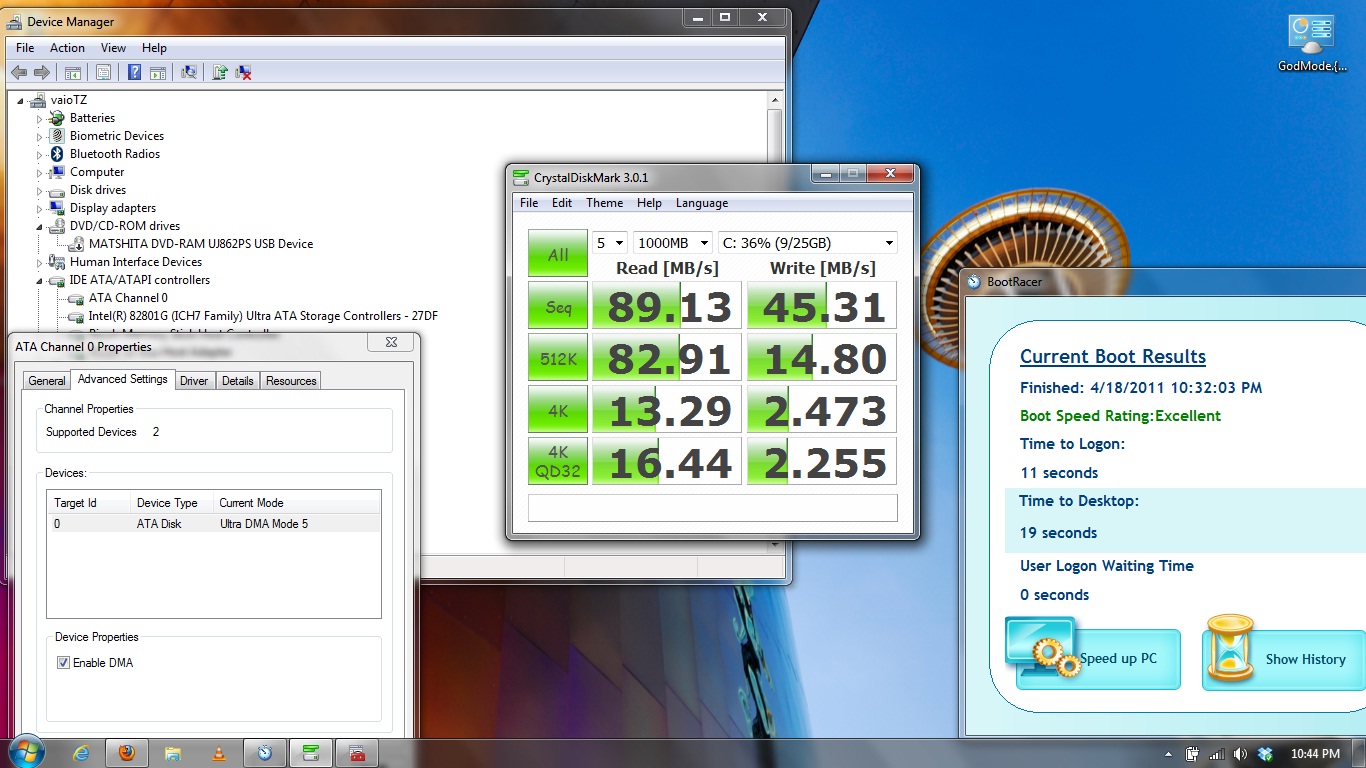Run the 4K benchmark test
Image resolution: width=1366 pixels, height=768 pixels.
(x=558, y=410)
